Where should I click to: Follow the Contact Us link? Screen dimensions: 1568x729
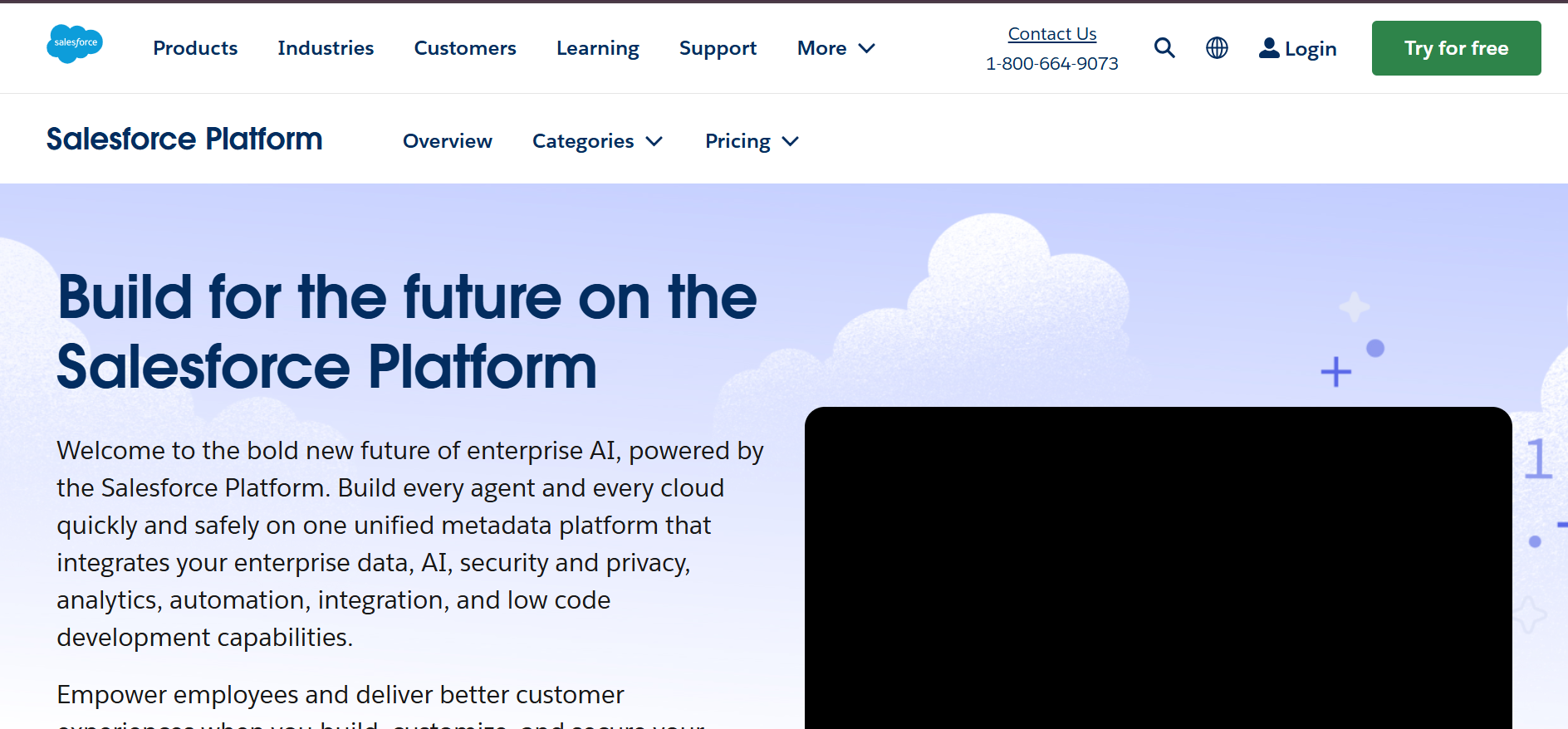(x=1052, y=34)
